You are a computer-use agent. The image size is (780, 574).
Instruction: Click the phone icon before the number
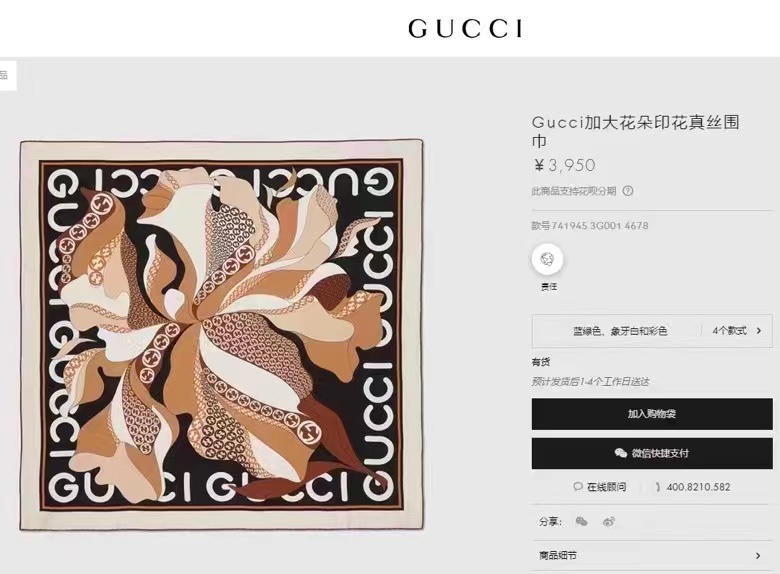click(658, 487)
